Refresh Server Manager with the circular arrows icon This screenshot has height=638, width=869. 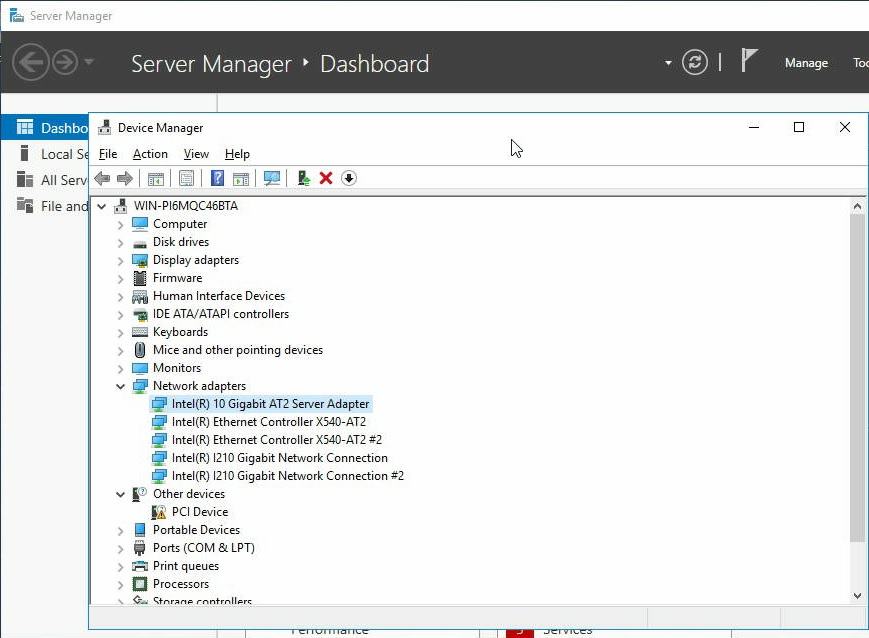coord(695,62)
